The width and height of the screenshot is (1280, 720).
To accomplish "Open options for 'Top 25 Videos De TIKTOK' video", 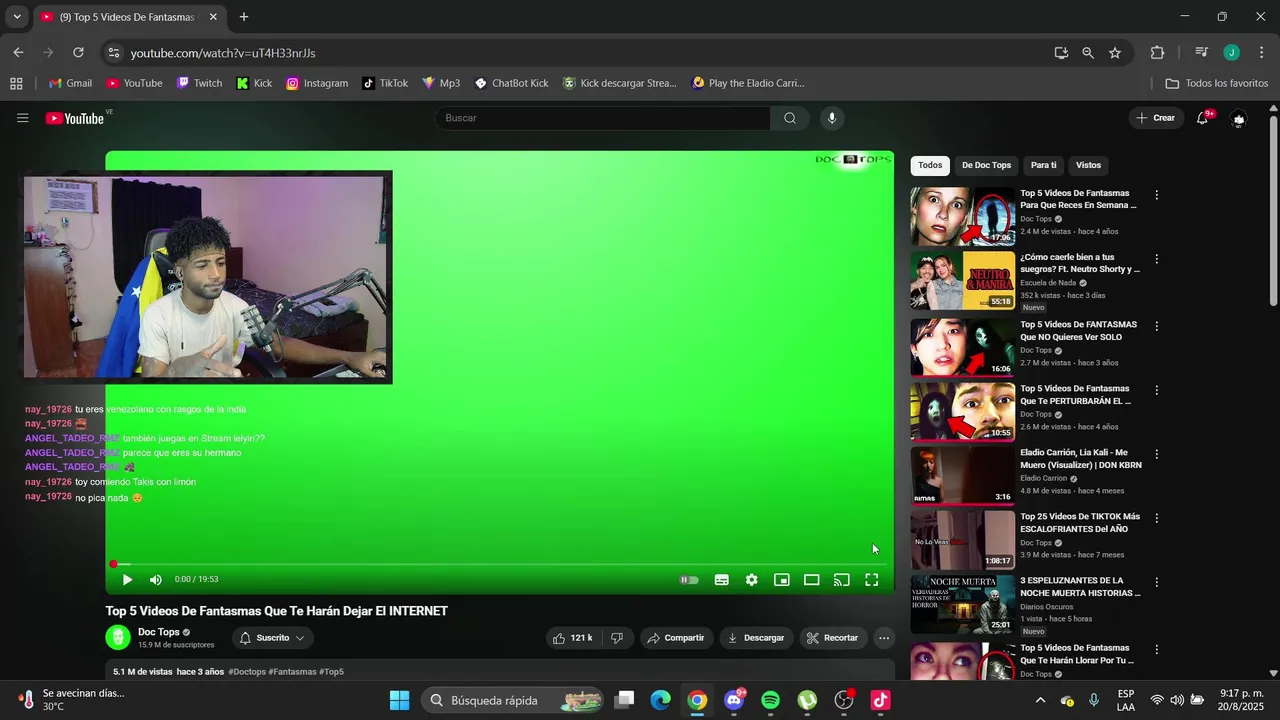I will click(x=1157, y=518).
